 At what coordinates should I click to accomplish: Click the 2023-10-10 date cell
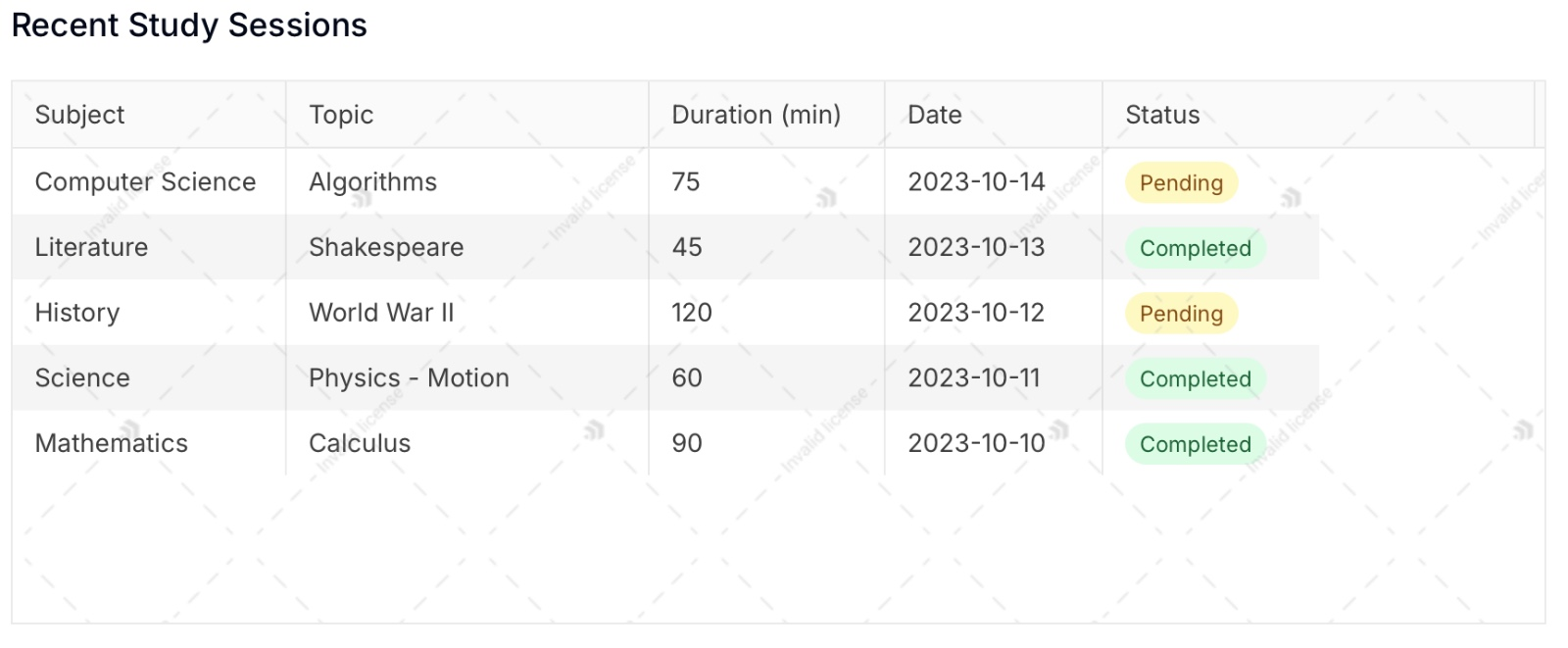click(994, 443)
